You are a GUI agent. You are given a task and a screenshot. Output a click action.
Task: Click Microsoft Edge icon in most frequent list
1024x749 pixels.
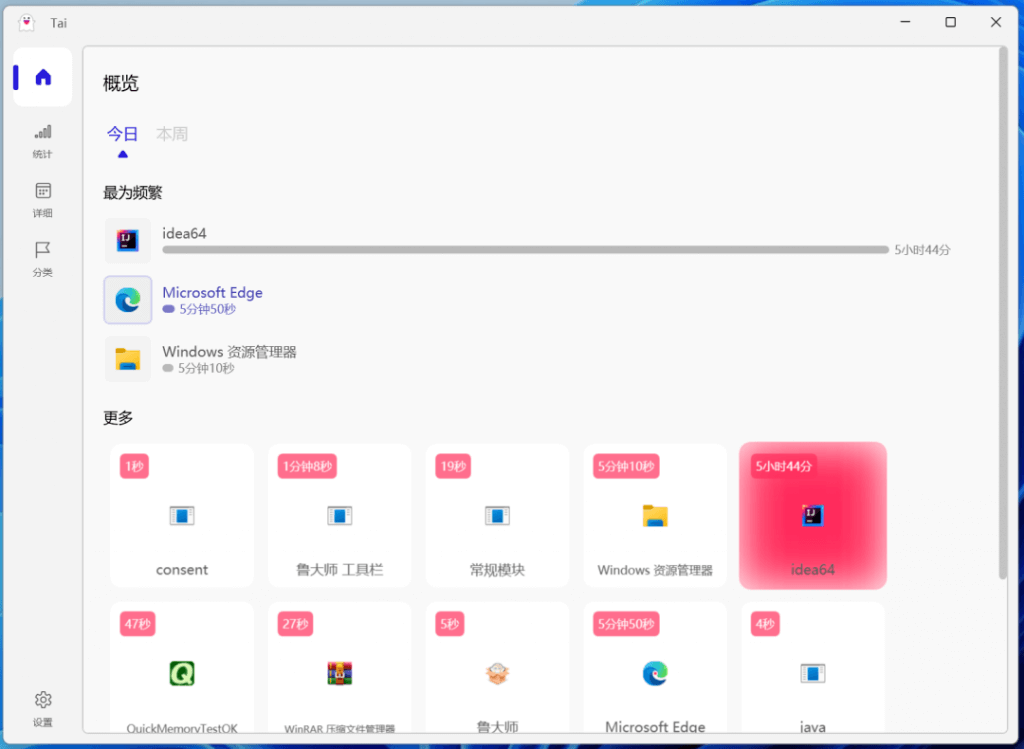click(x=128, y=300)
